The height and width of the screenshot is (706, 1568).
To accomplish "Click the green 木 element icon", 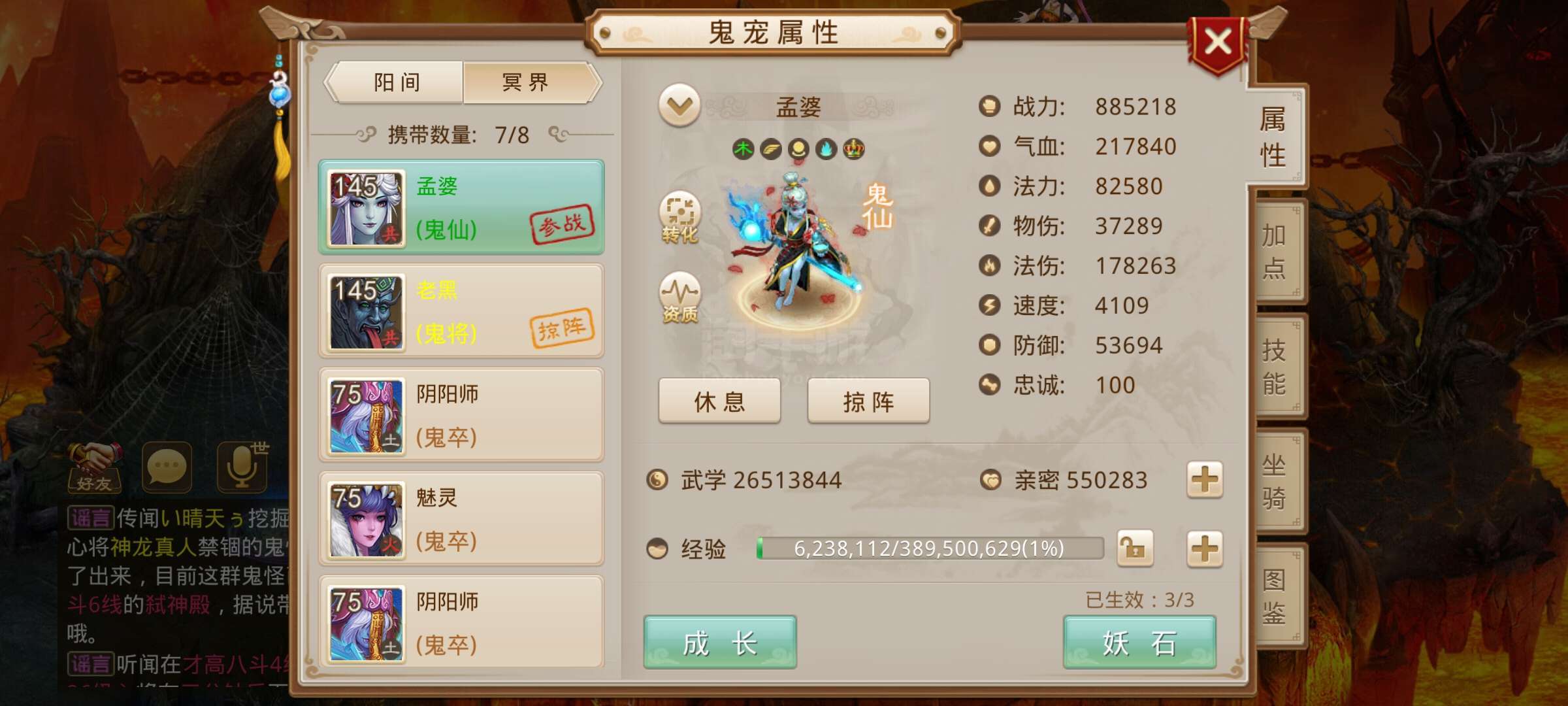I will [x=743, y=149].
